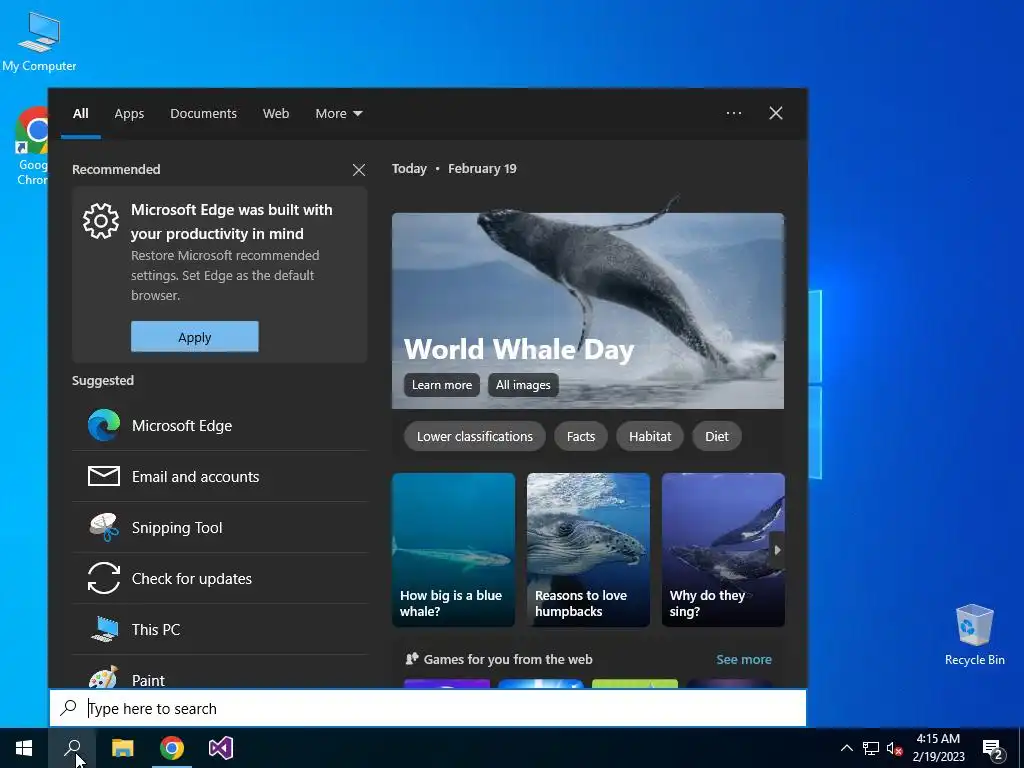Select the Lower classifications chip
Viewport: 1024px width, 768px height.
(475, 436)
